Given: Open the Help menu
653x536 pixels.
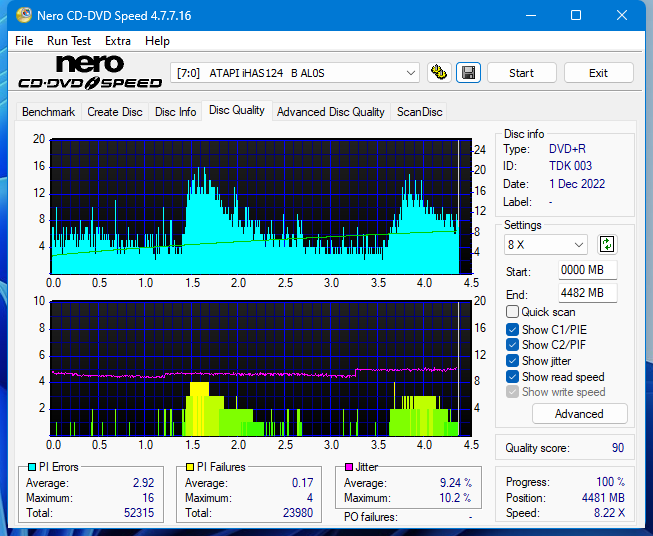Looking at the screenshot, I should (157, 41).
